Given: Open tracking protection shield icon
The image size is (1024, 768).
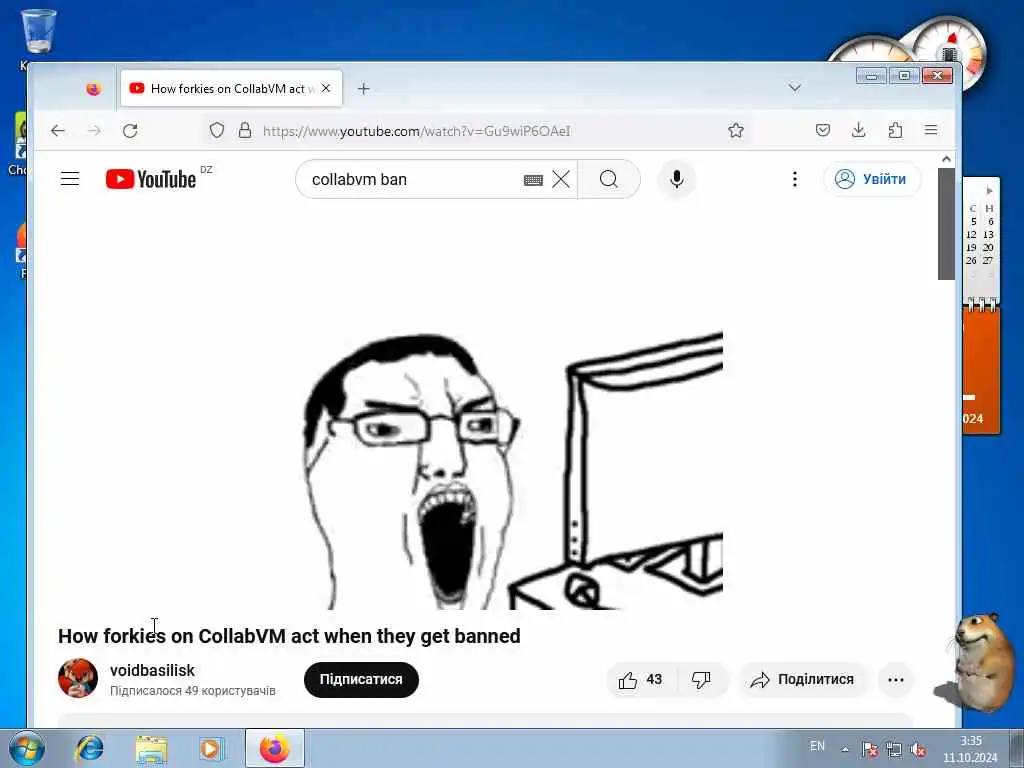Looking at the screenshot, I should pos(217,131).
